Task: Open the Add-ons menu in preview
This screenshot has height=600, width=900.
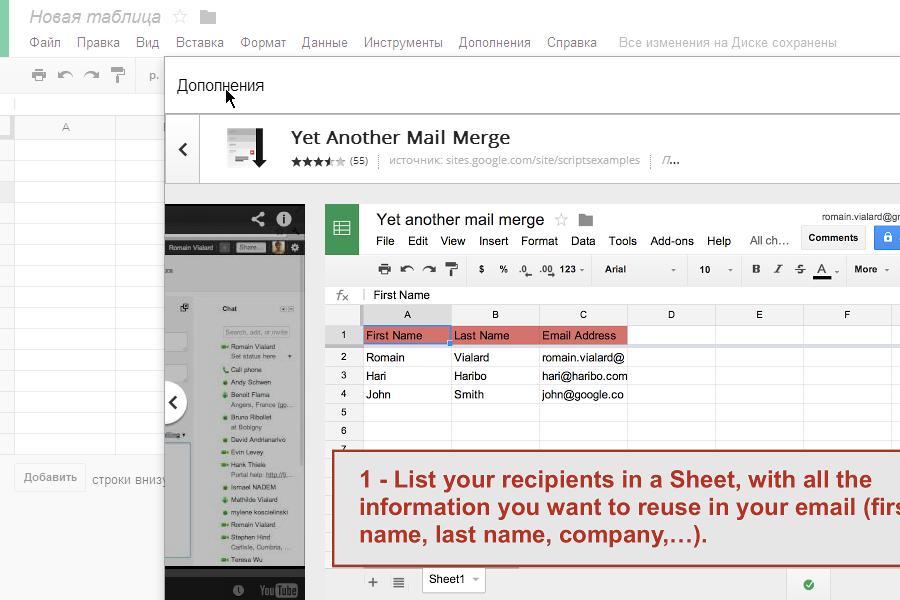Action: point(672,241)
